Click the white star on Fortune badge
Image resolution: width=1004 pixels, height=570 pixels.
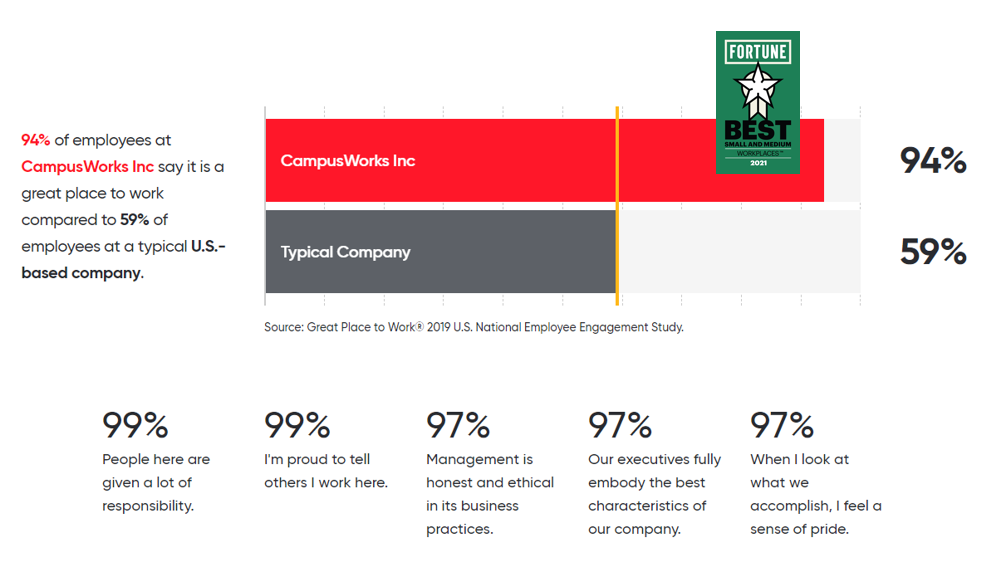coord(757,88)
